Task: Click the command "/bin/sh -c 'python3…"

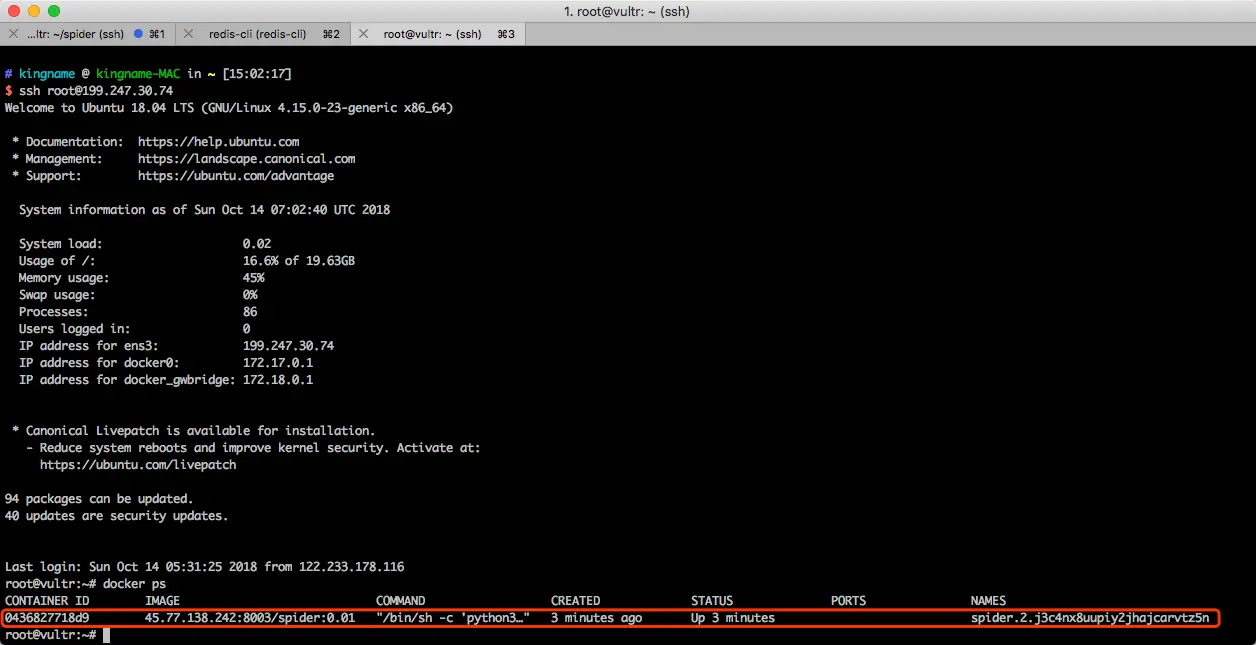Action: pos(453,618)
